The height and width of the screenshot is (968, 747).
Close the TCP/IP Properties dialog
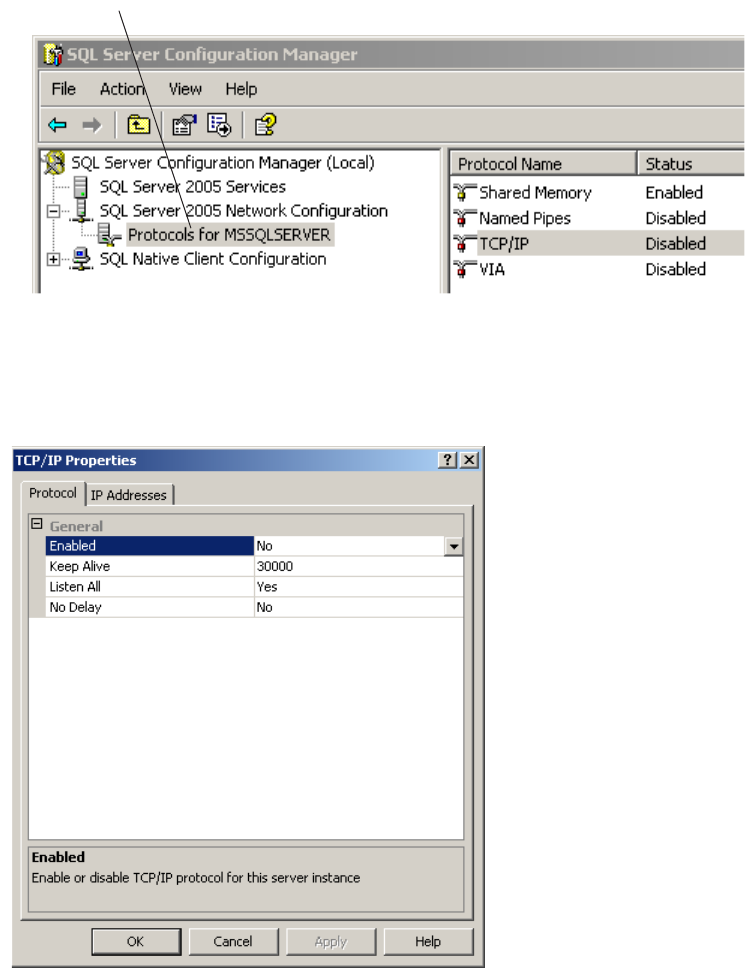pyautogui.click(x=469, y=460)
